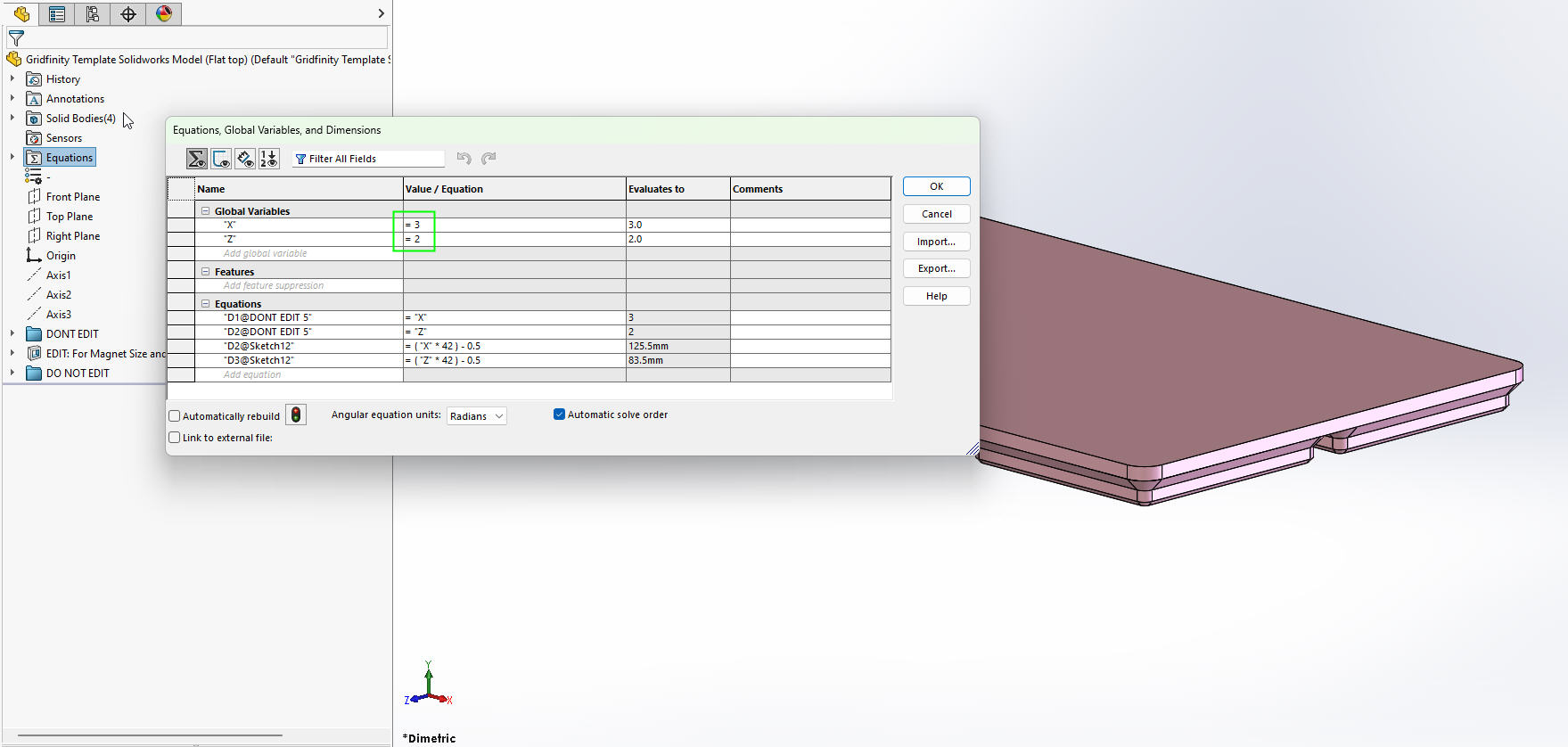Click the Add equation cell

pos(299,374)
